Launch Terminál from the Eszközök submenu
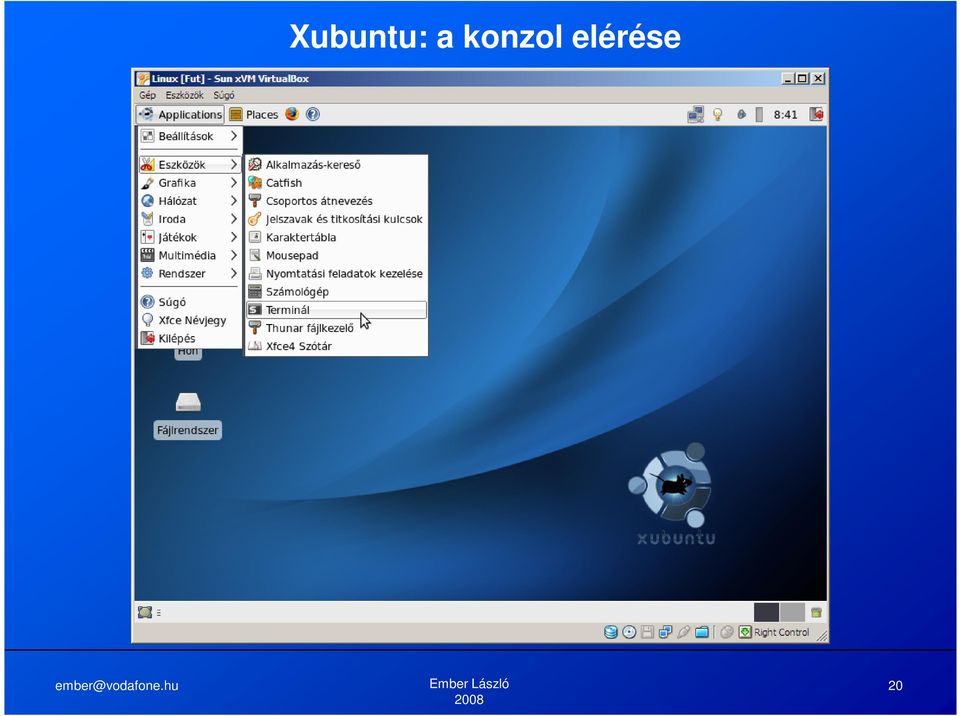This screenshot has height=716, width=960. [x=336, y=310]
